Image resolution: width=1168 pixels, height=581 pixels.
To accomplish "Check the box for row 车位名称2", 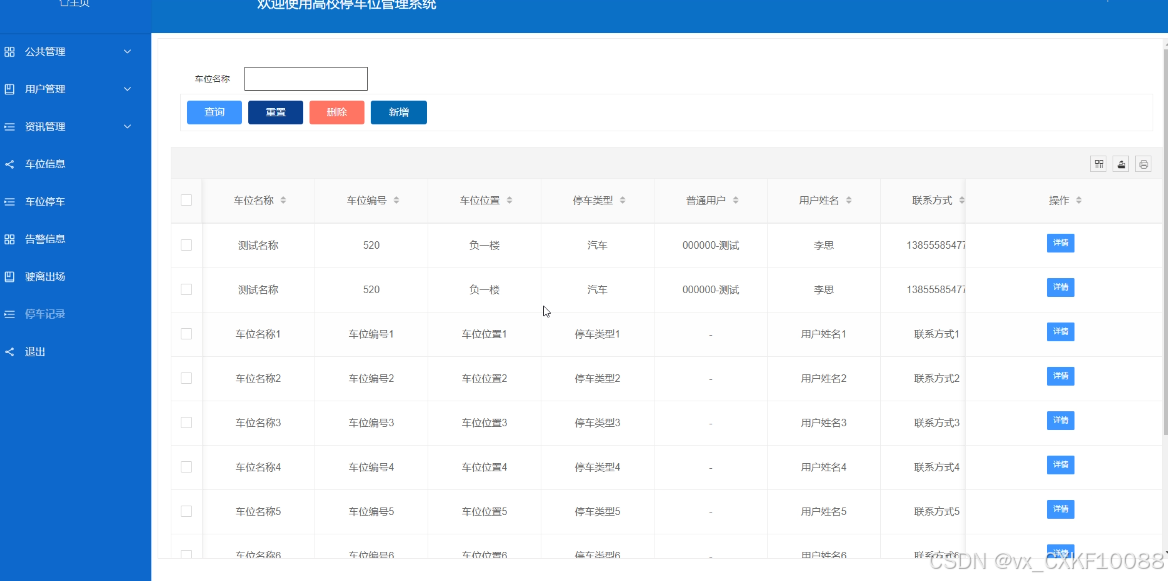I will (x=186, y=378).
